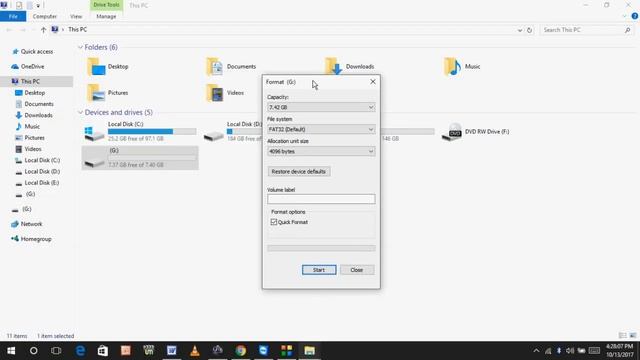
Task: Select OneDrive in navigation pane
Action: click(x=32, y=67)
